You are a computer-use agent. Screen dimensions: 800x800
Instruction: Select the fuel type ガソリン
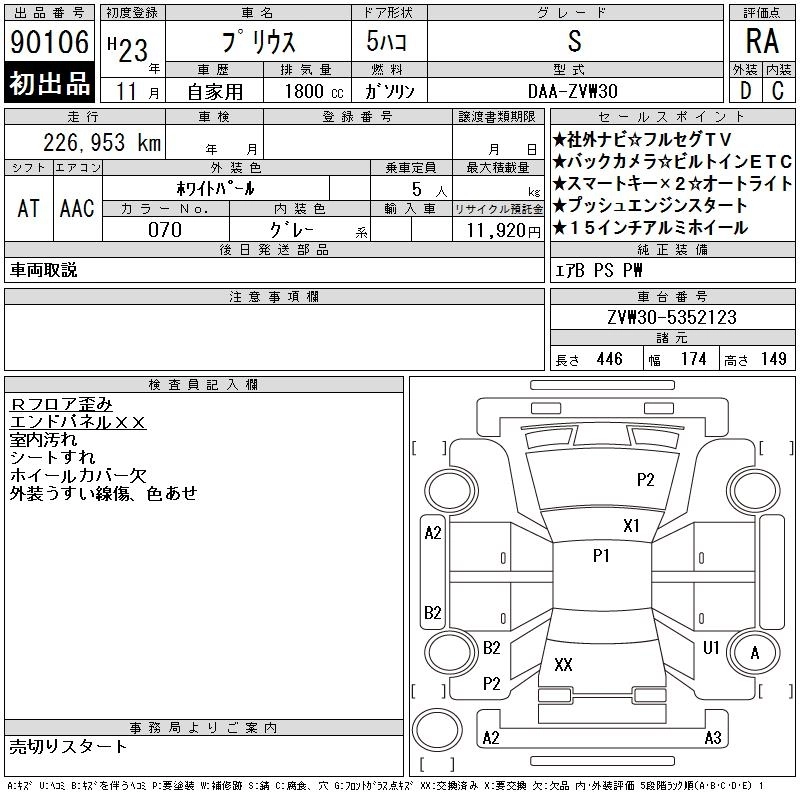tap(389, 91)
